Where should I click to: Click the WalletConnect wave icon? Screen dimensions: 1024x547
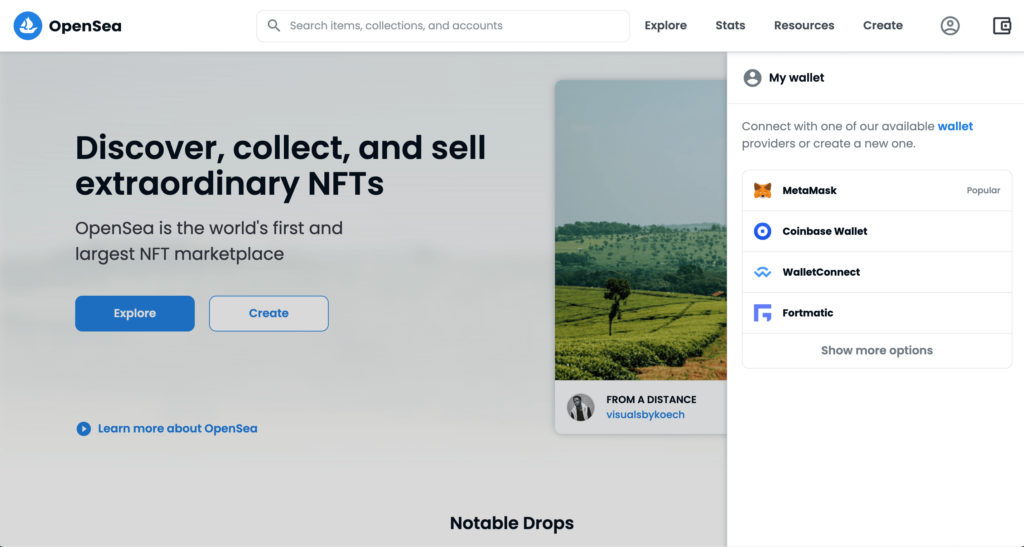763,272
